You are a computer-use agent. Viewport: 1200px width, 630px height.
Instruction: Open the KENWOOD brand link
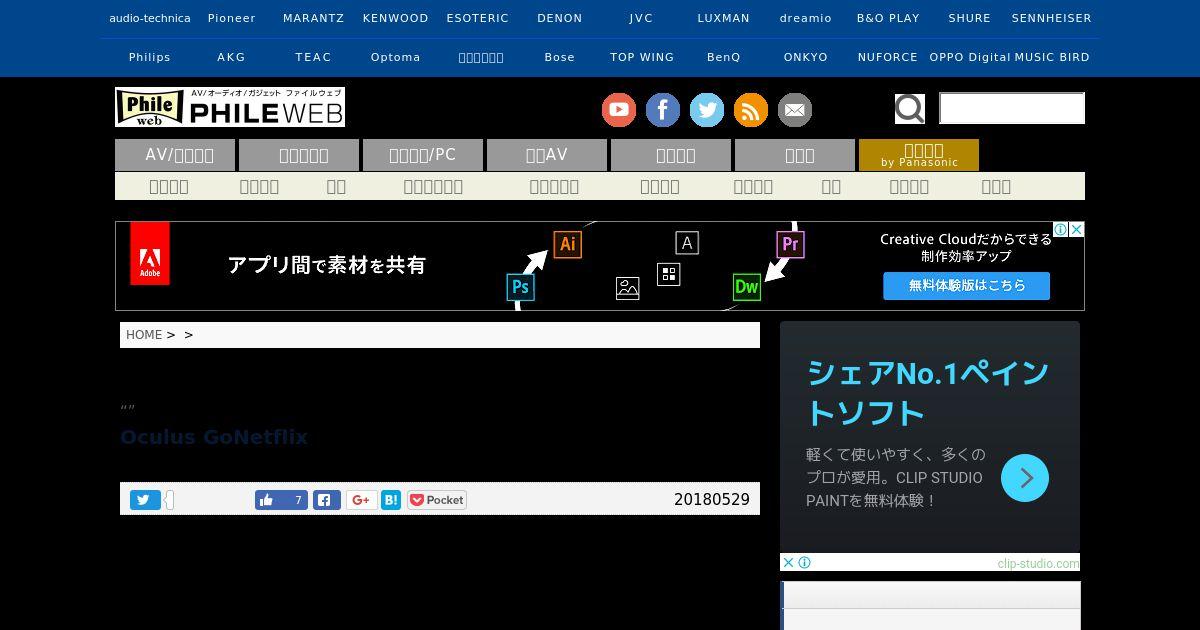396,18
